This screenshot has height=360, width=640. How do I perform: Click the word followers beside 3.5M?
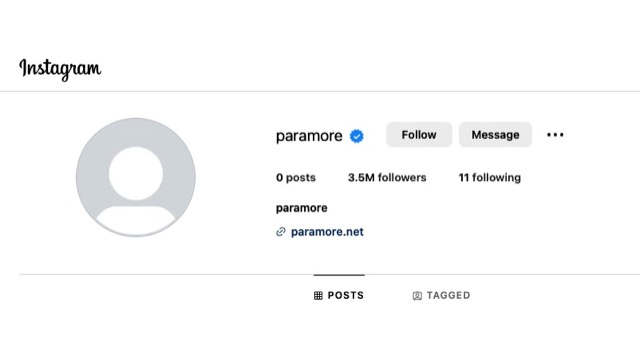pyautogui.click(x=402, y=178)
